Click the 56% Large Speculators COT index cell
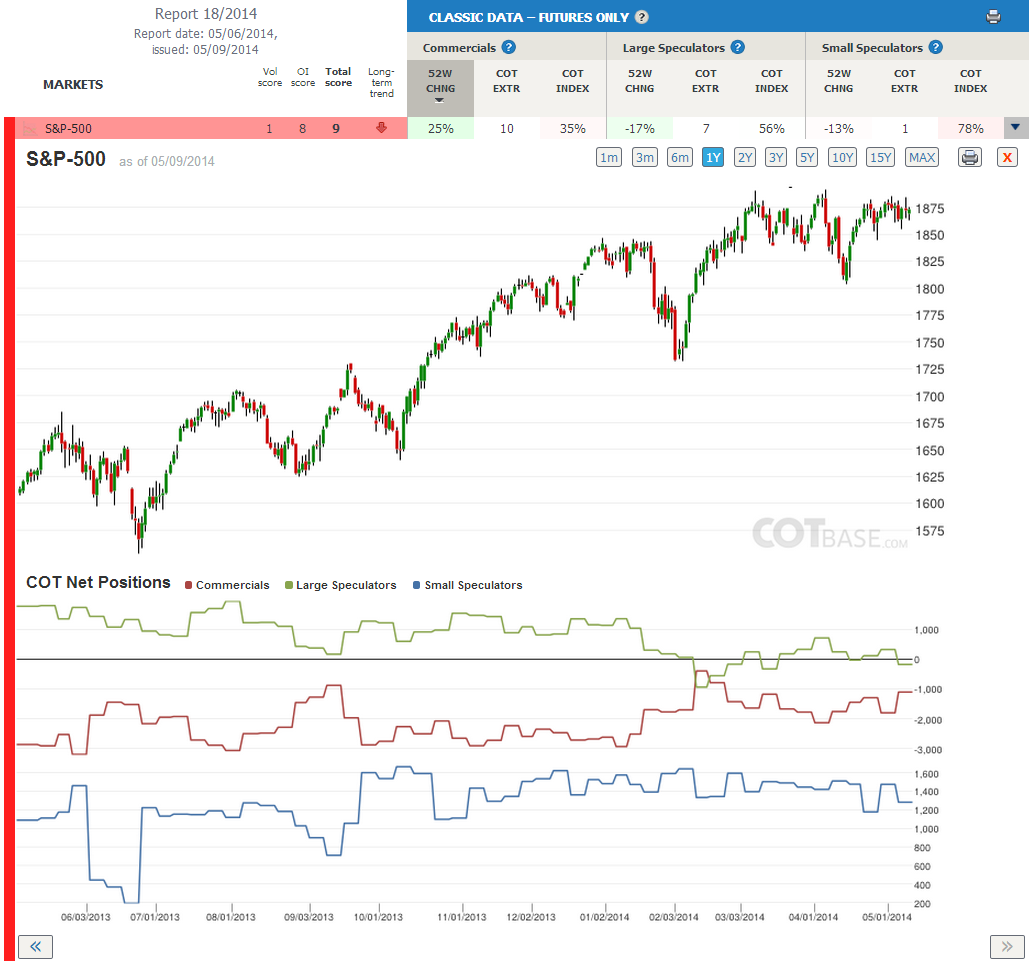The height and width of the screenshot is (961, 1032). (x=771, y=128)
